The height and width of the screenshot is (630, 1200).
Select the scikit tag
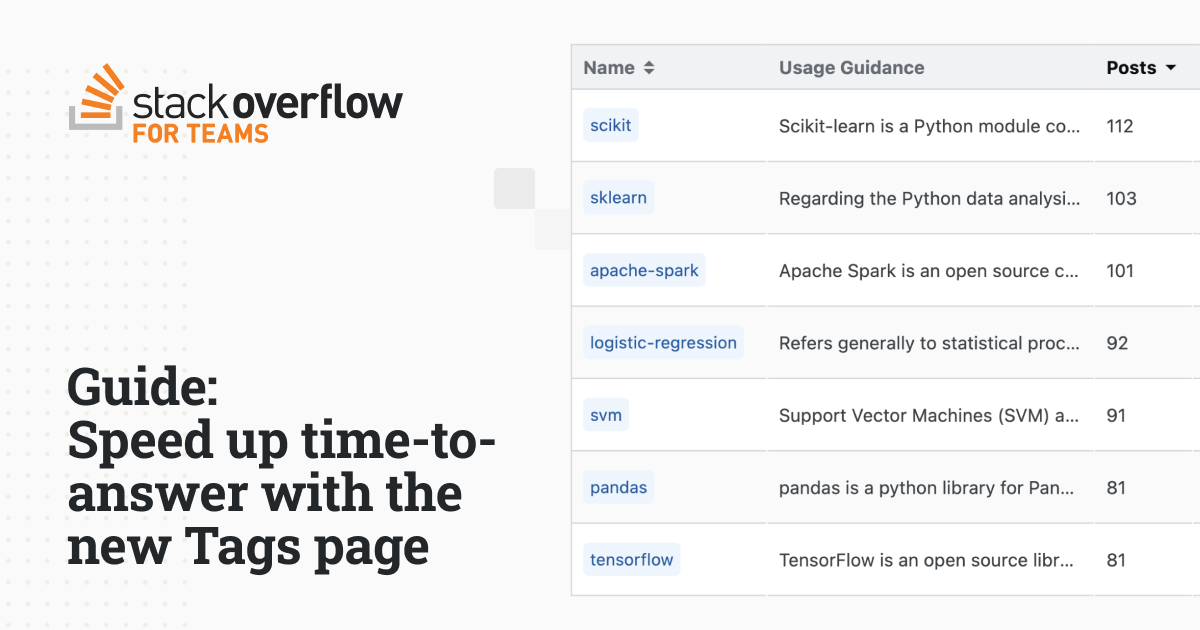[x=610, y=126]
